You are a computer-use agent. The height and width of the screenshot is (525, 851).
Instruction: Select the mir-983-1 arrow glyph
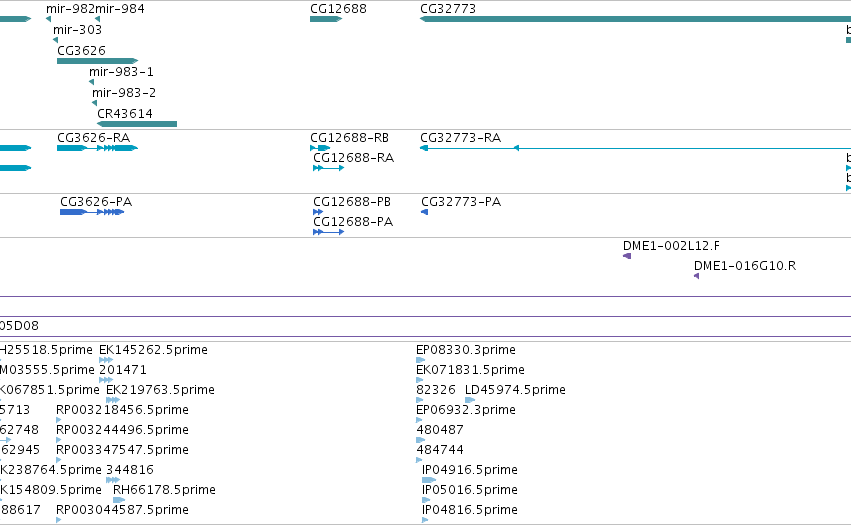91,82
